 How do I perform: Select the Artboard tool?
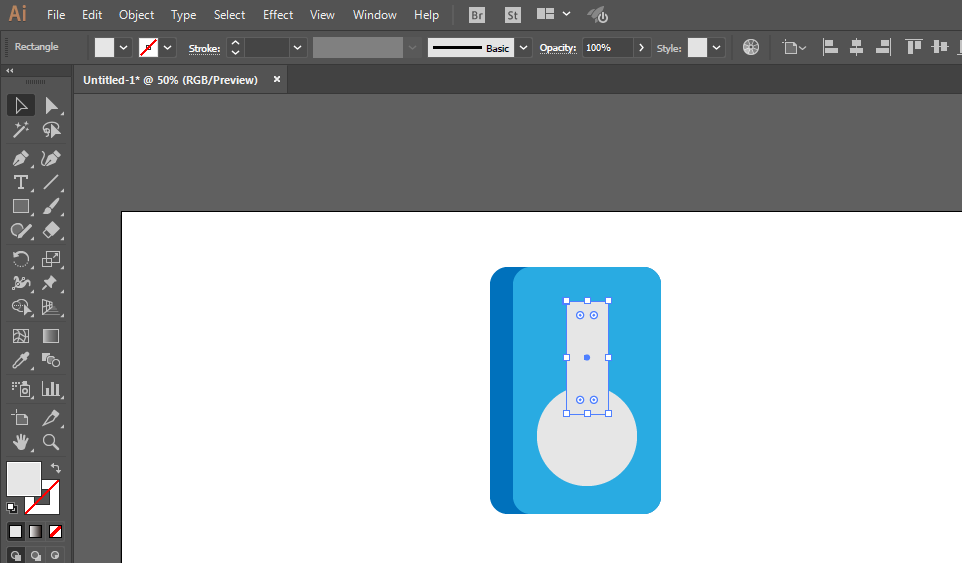[21, 418]
